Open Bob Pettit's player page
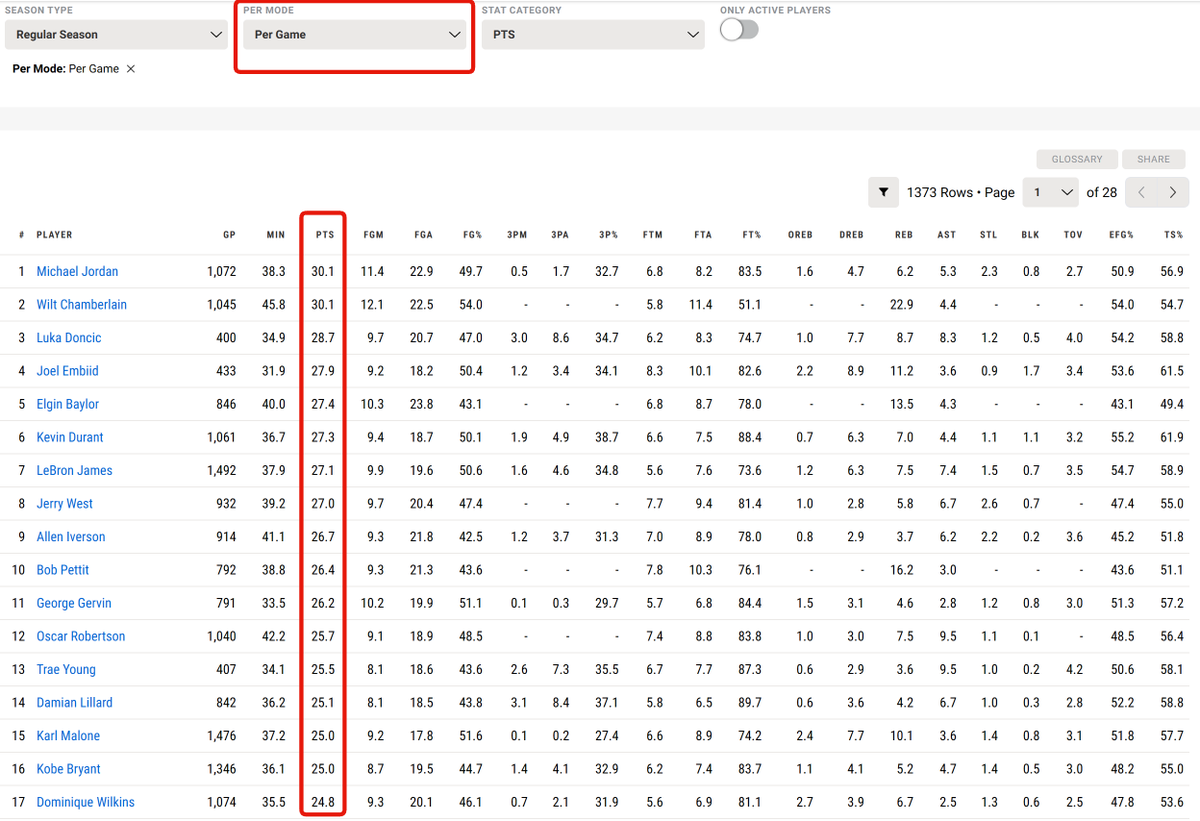Image resolution: width=1200 pixels, height=821 pixels. (63, 570)
